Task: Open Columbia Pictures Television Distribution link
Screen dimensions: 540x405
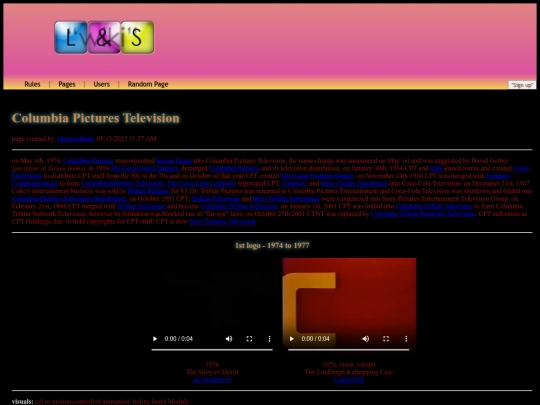Action: [x=69, y=199]
